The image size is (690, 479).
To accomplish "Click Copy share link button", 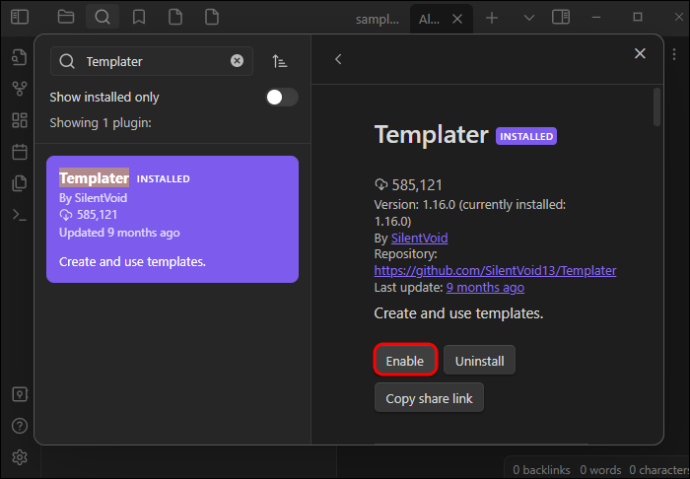I will click(429, 398).
